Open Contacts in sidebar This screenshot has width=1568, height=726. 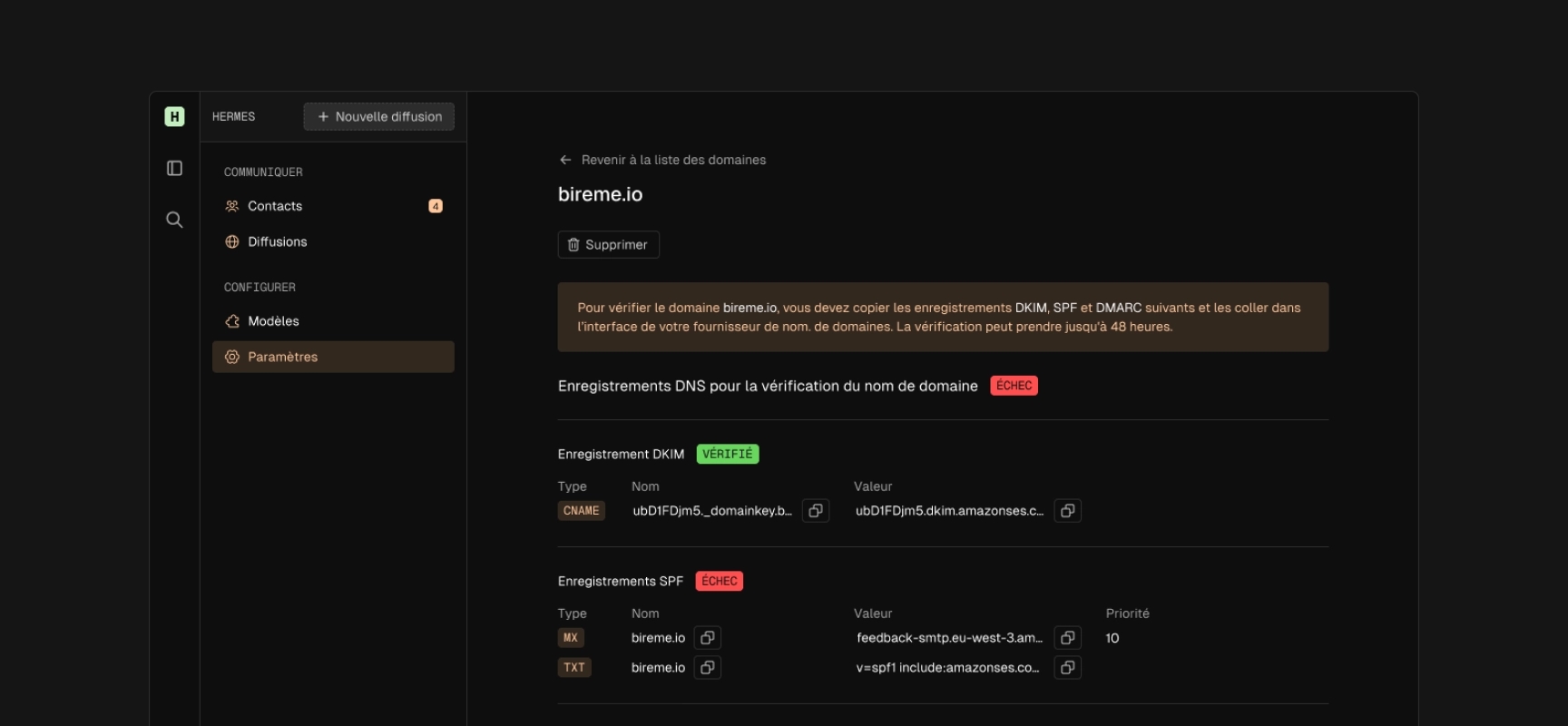click(x=333, y=206)
